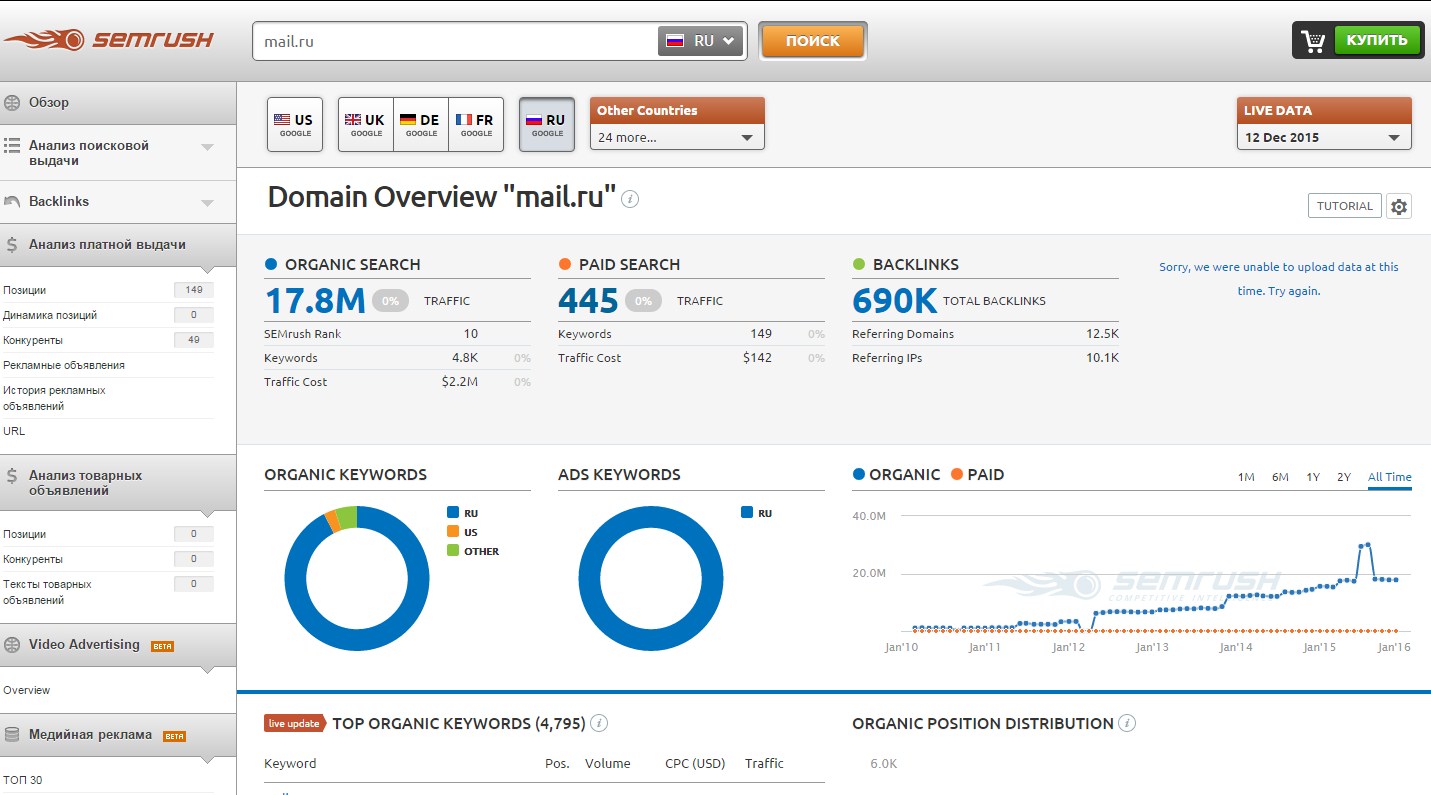The width and height of the screenshot is (1431, 795).
Task: Click the shopping cart icon
Action: click(1313, 41)
